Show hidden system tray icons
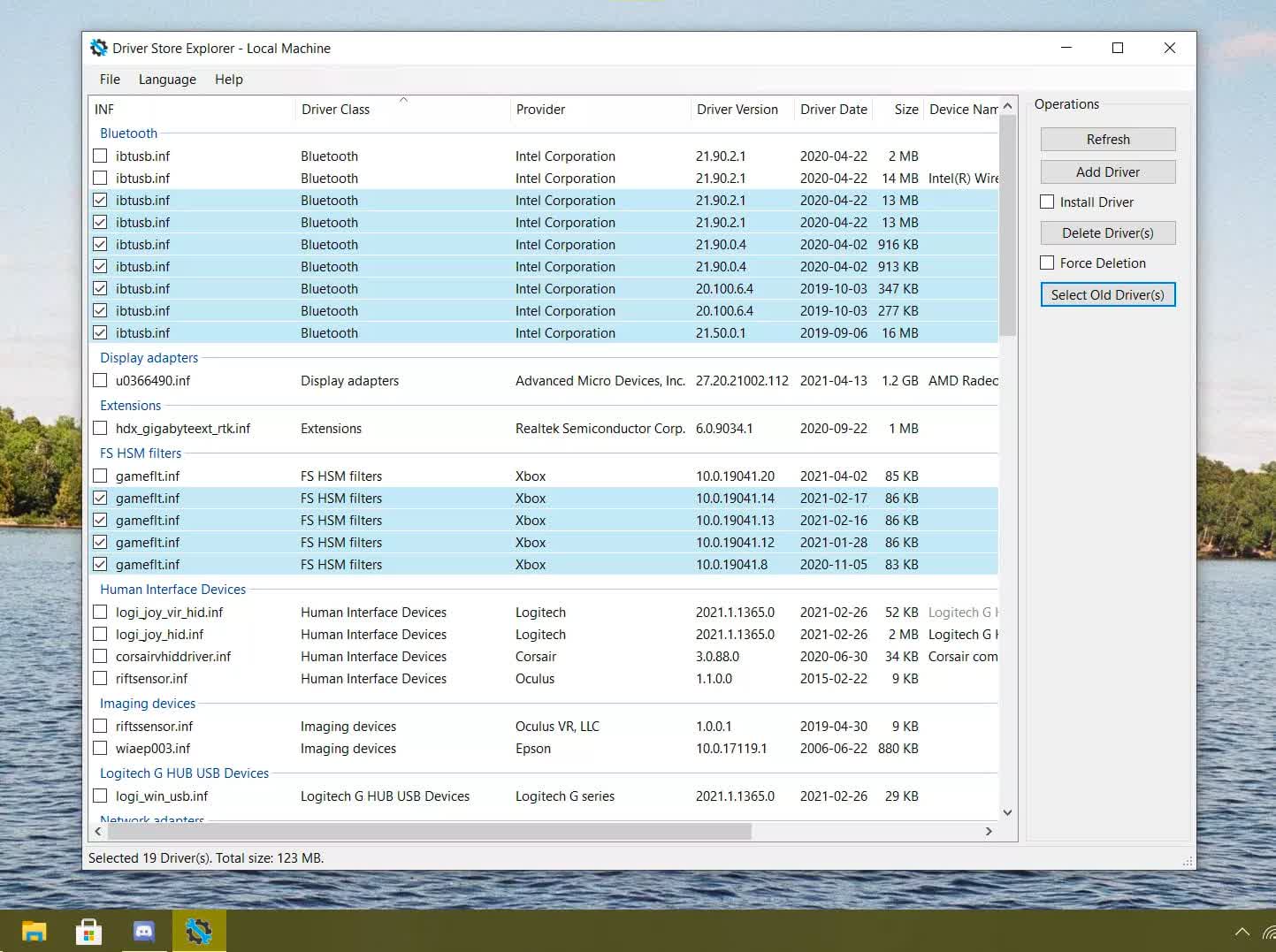This screenshot has height=952, width=1276. (x=1242, y=932)
